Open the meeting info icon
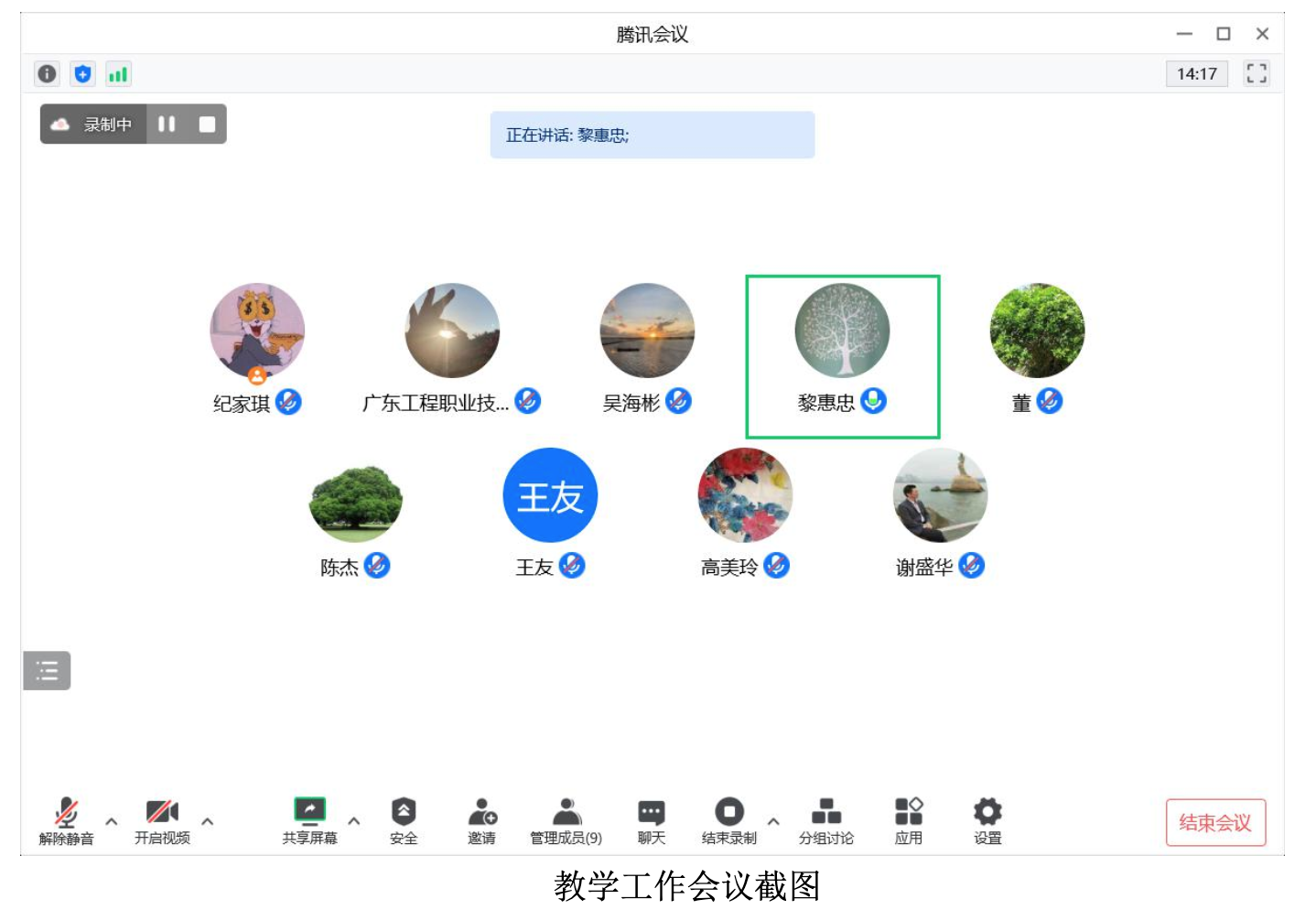 (x=48, y=74)
